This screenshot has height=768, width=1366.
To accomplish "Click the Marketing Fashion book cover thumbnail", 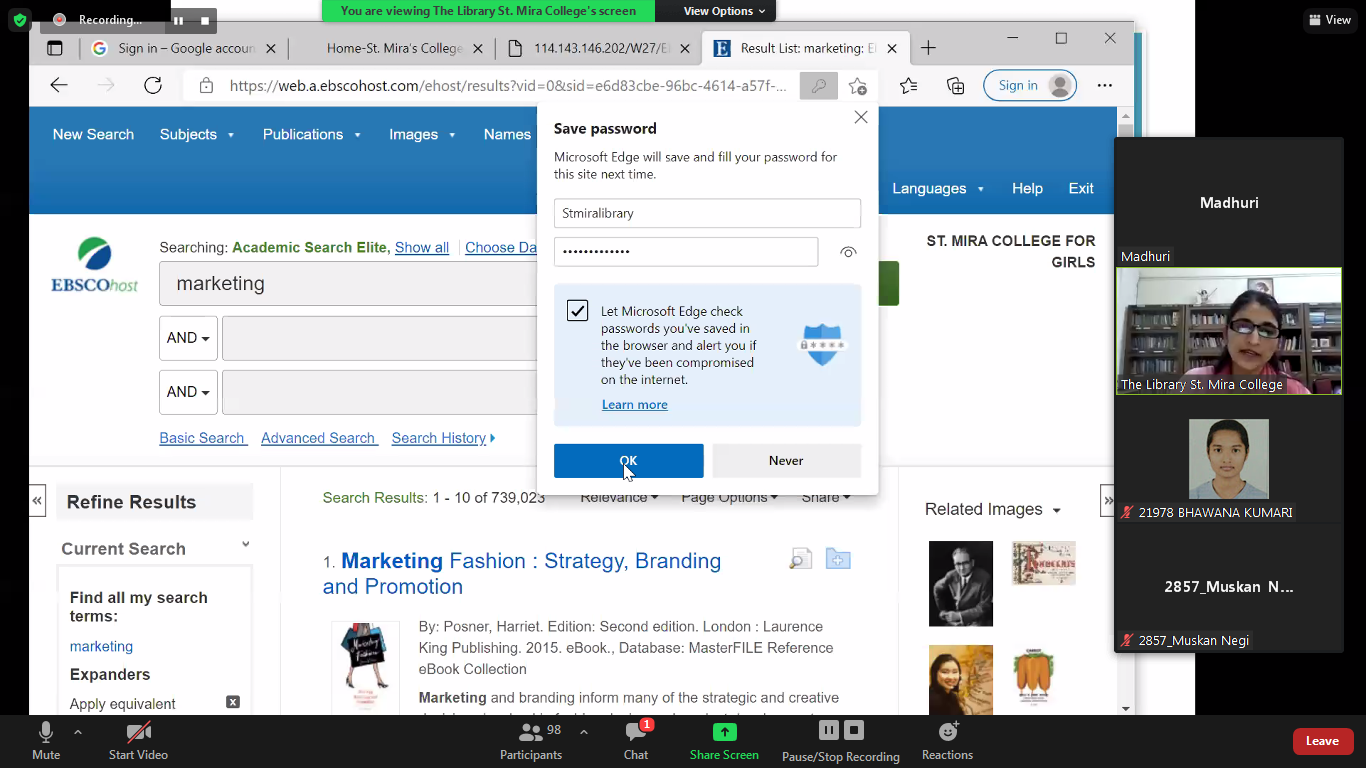I will click(x=365, y=665).
